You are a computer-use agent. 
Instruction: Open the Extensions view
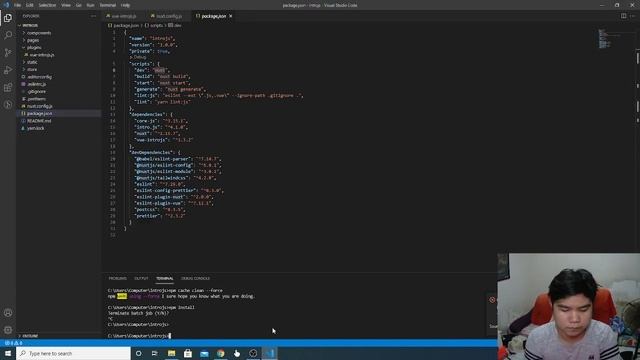8,87
